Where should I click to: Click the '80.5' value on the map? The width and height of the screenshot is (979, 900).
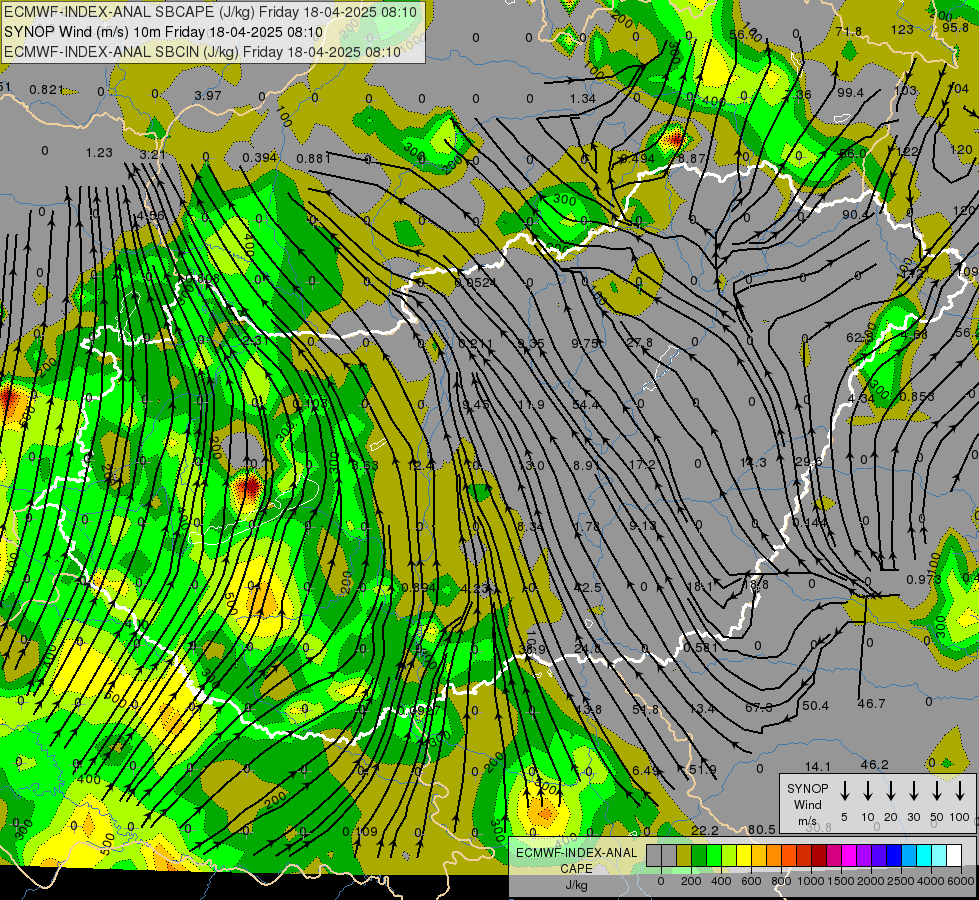(761, 829)
